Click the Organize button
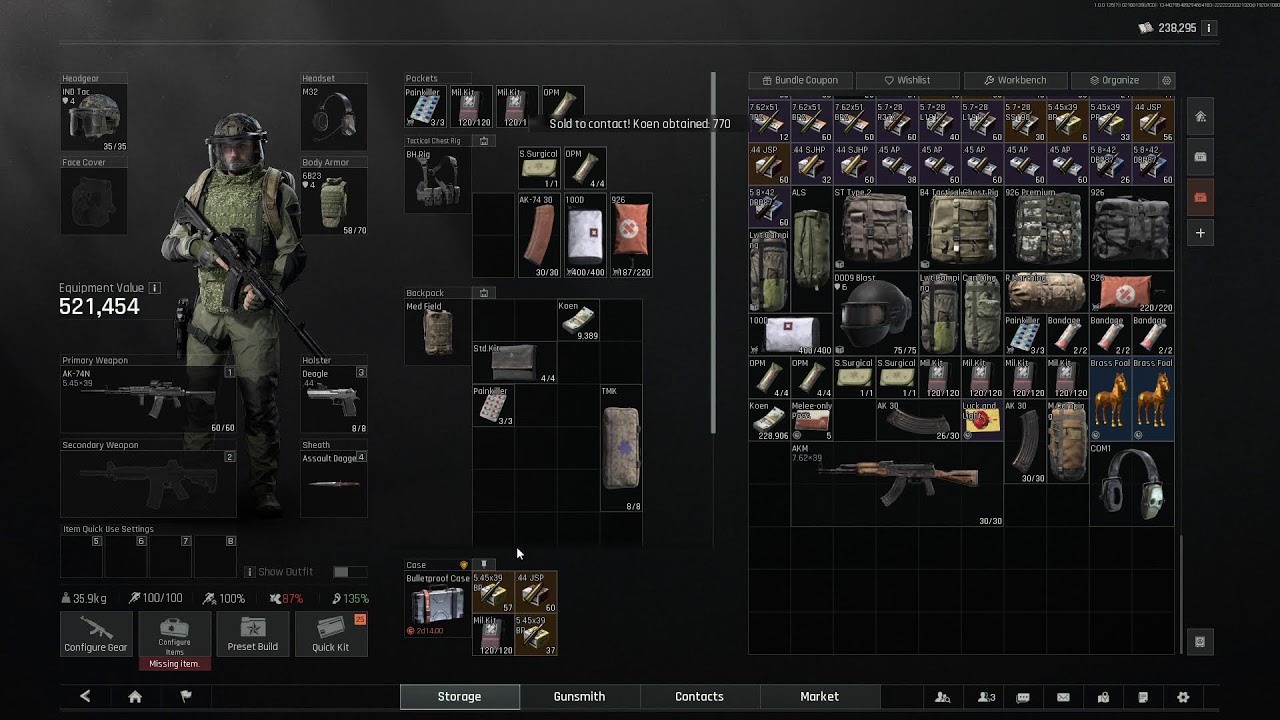 pyautogui.click(x=1114, y=80)
